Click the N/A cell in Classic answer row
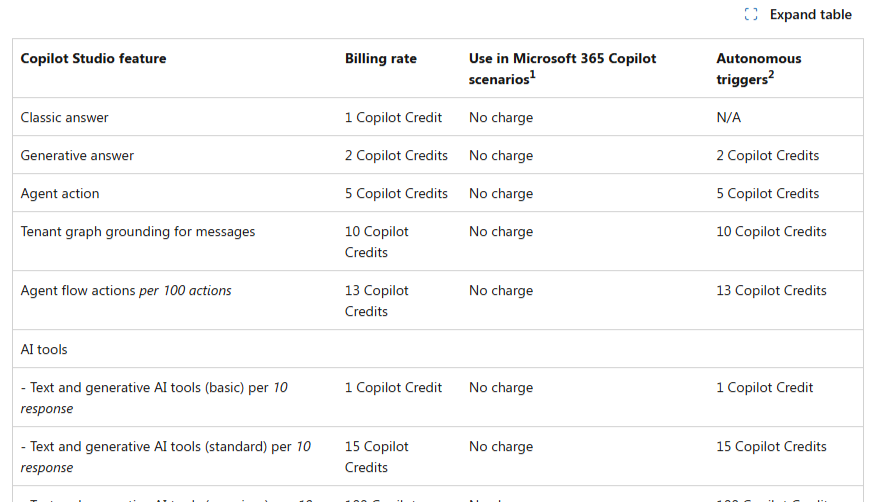Image resolution: width=893 pixels, height=502 pixels. [729, 118]
